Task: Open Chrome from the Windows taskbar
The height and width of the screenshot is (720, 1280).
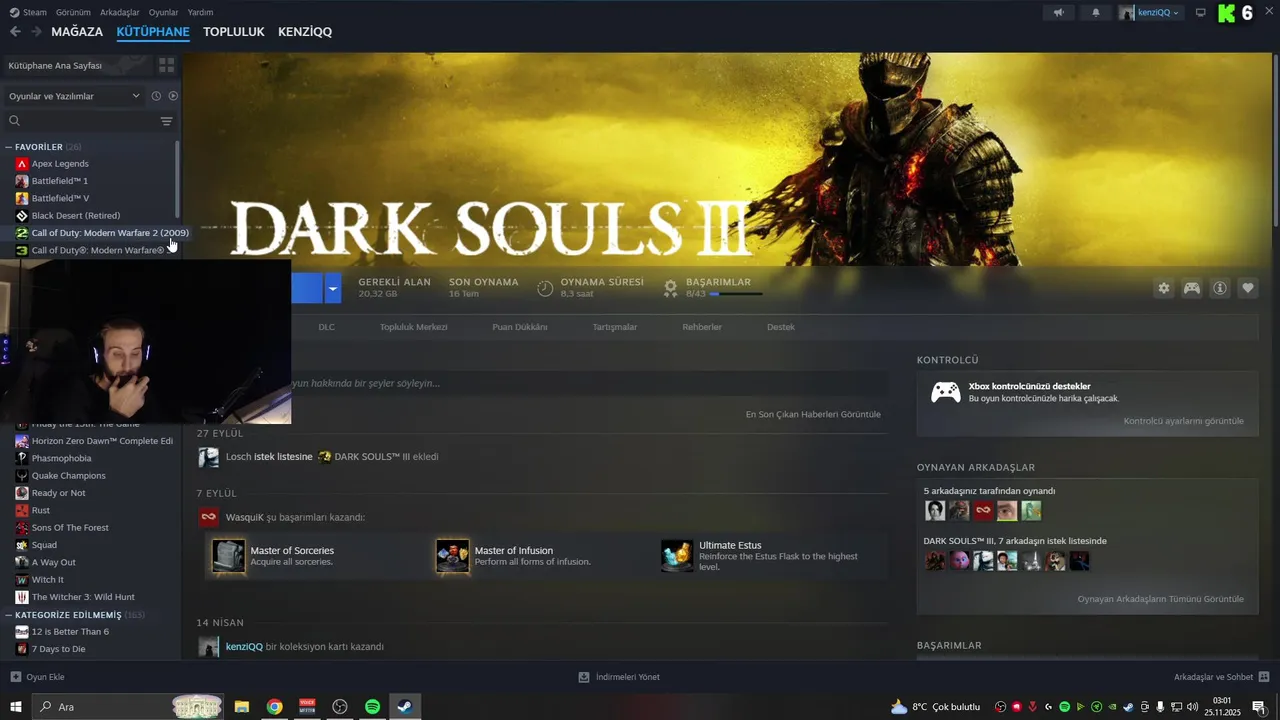Action: [x=274, y=707]
